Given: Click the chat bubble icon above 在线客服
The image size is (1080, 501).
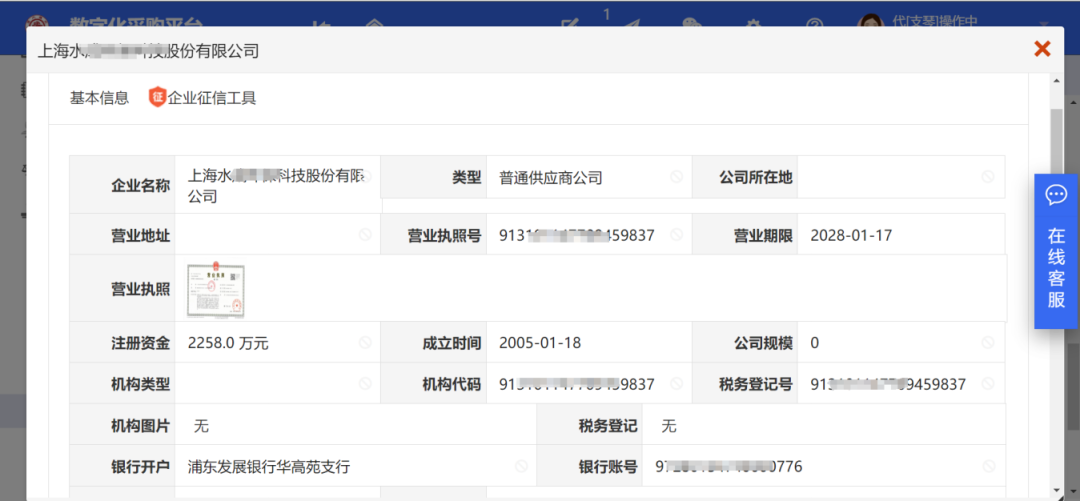Looking at the screenshot, I should point(1056,194).
